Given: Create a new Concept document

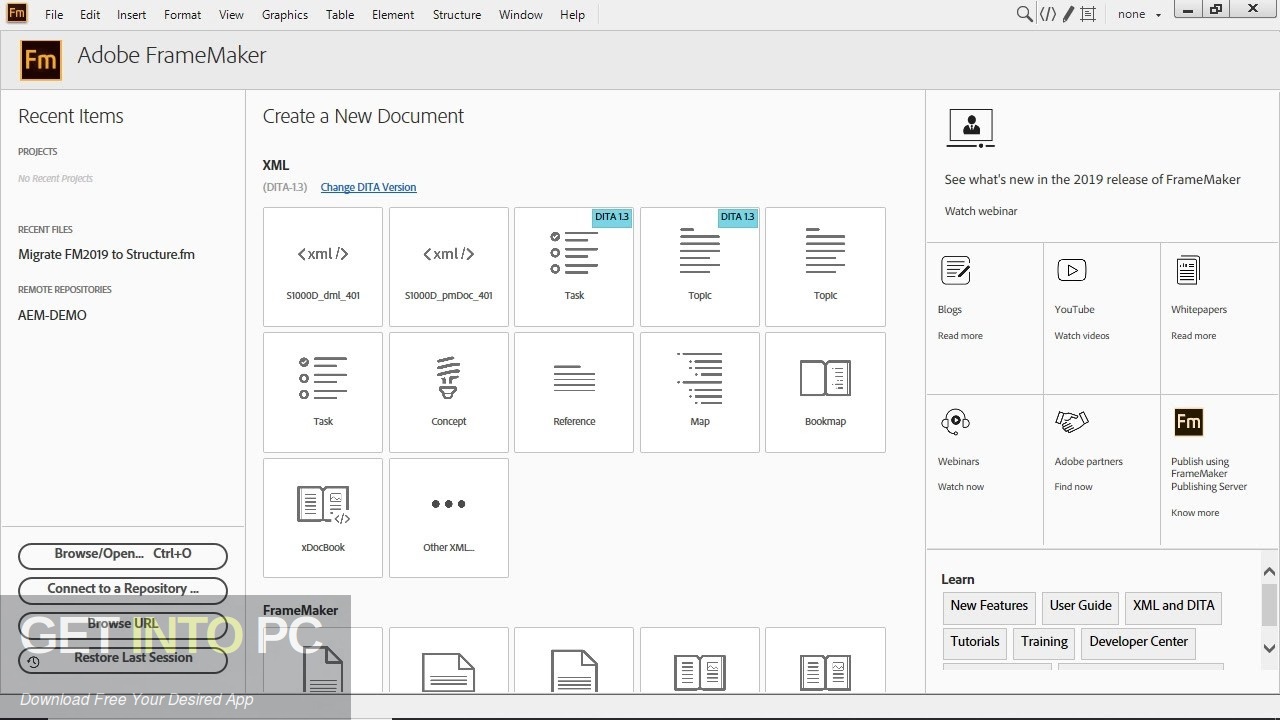Looking at the screenshot, I should pos(449,392).
